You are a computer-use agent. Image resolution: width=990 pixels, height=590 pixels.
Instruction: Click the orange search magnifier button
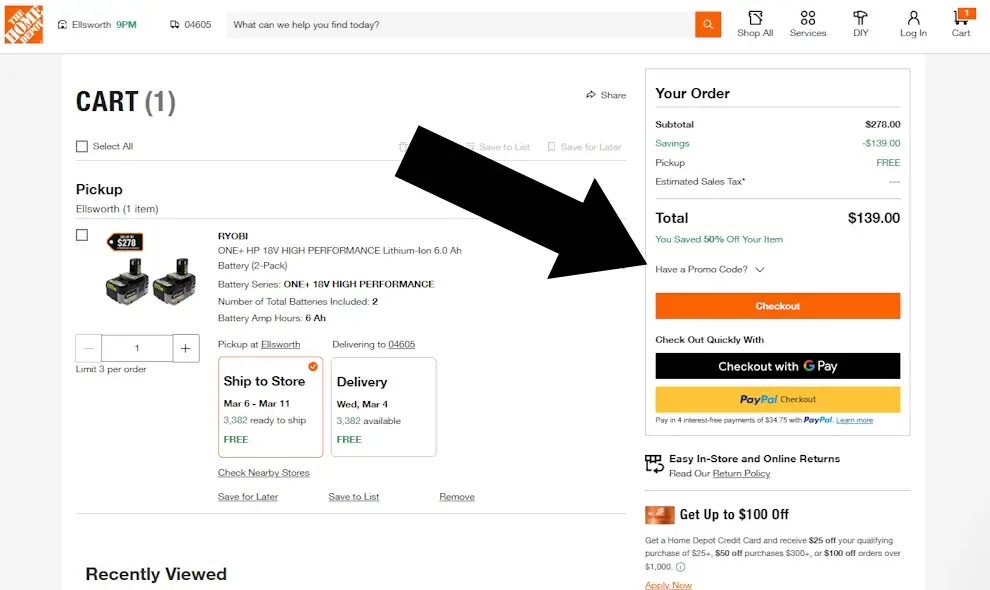(708, 25)
